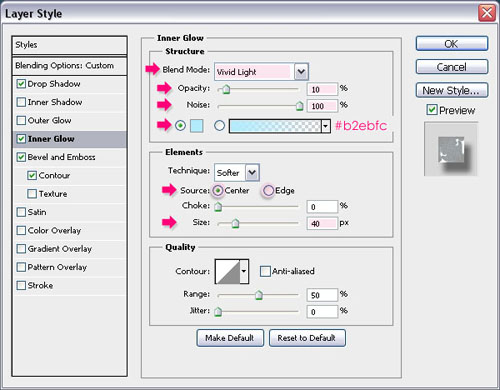Enable the Color Overlay checkbox

pyautogui.click(x=21, y=230)
